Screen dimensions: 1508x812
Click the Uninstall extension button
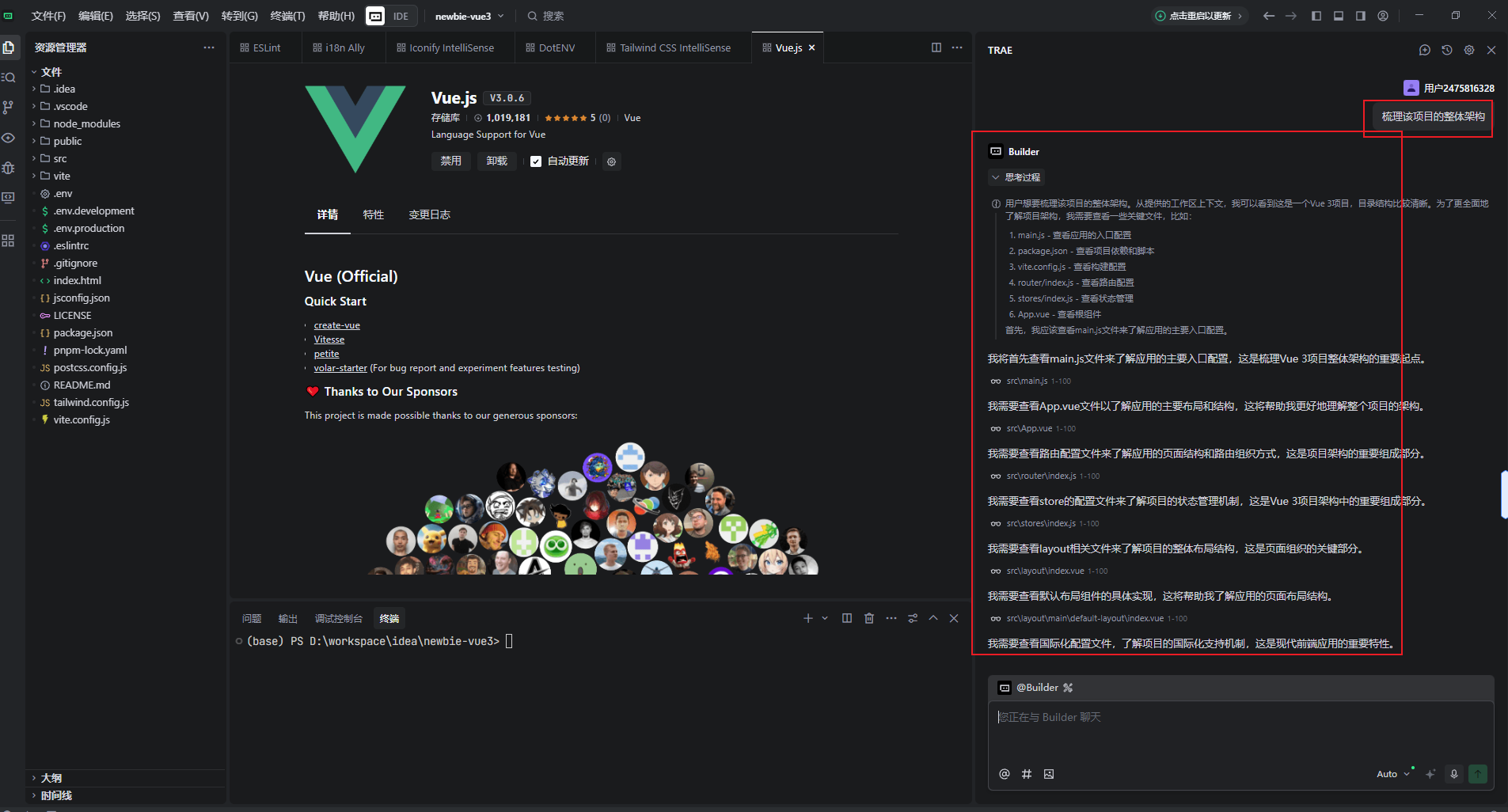tap(497, 161)
